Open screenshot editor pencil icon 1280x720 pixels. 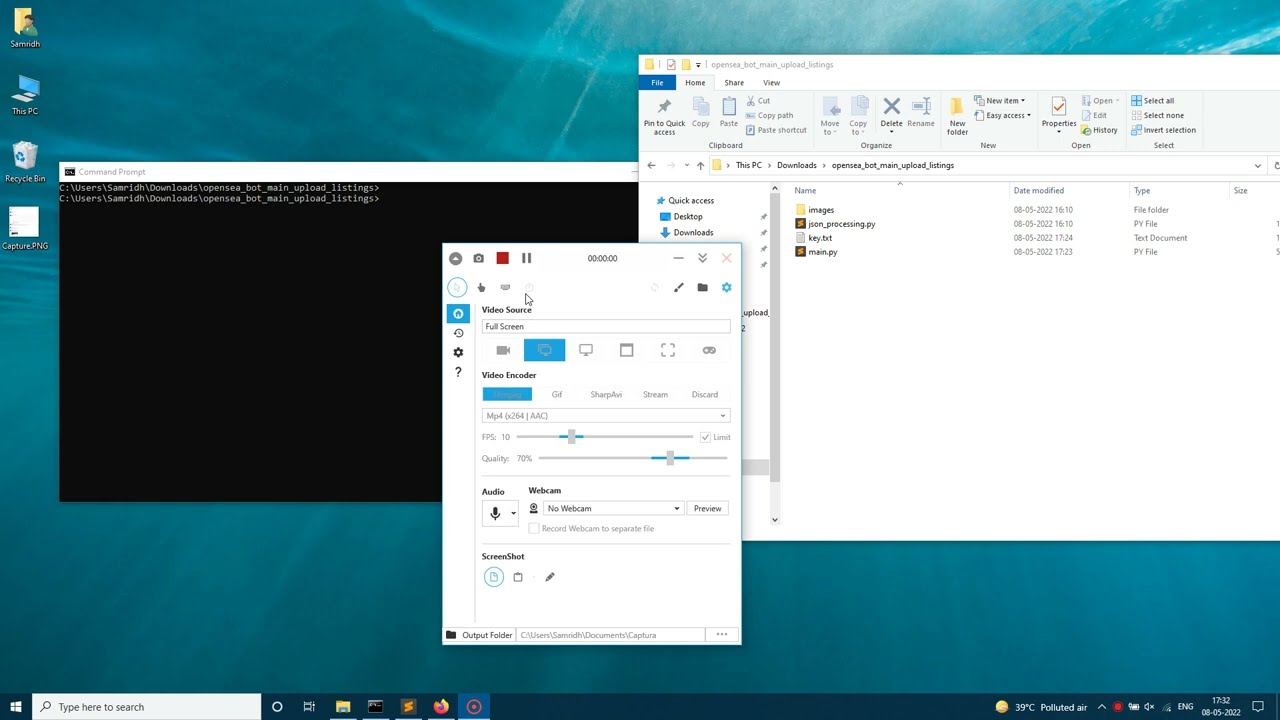click(550, 577)
